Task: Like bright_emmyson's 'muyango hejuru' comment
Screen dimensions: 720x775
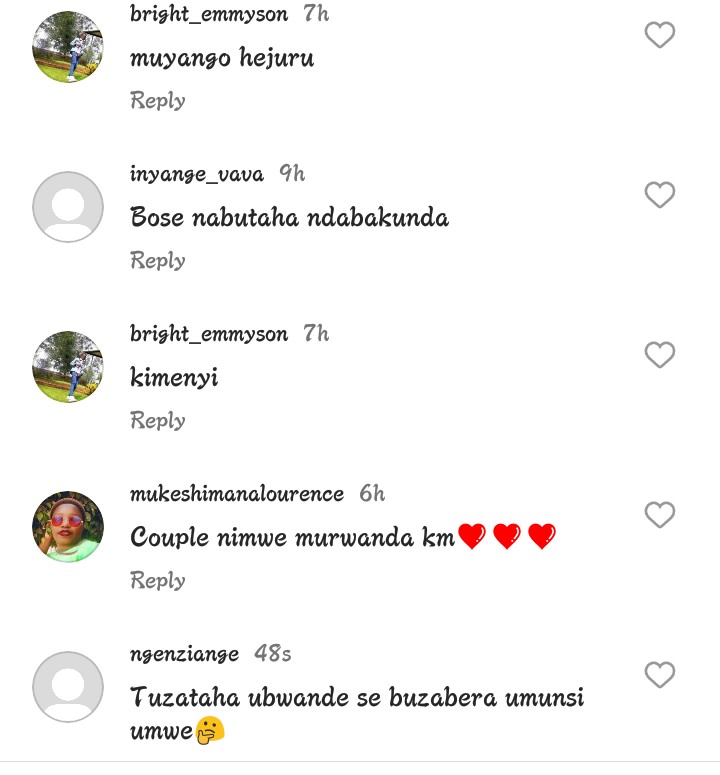Action: (659, 35)
